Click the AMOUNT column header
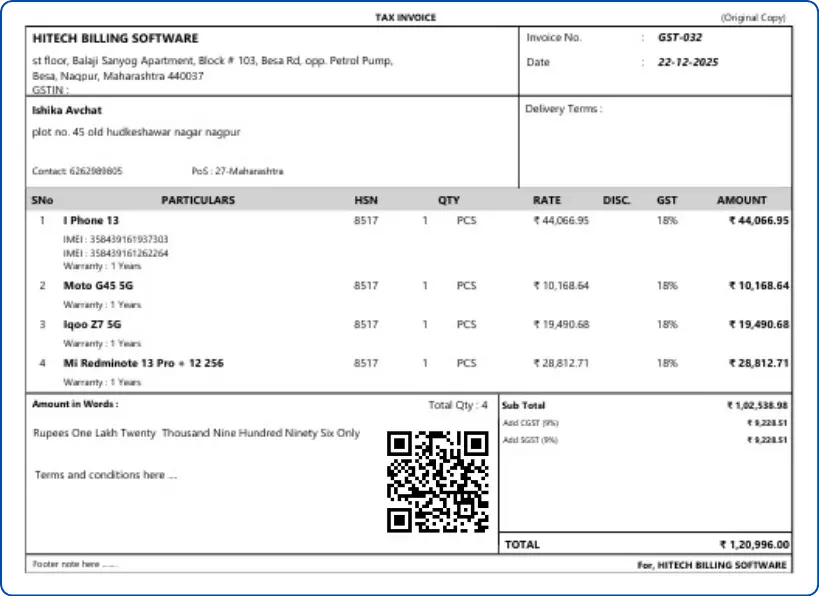This screenshot has width=820, height=597. pyautogui.click(x=741, y=200)
